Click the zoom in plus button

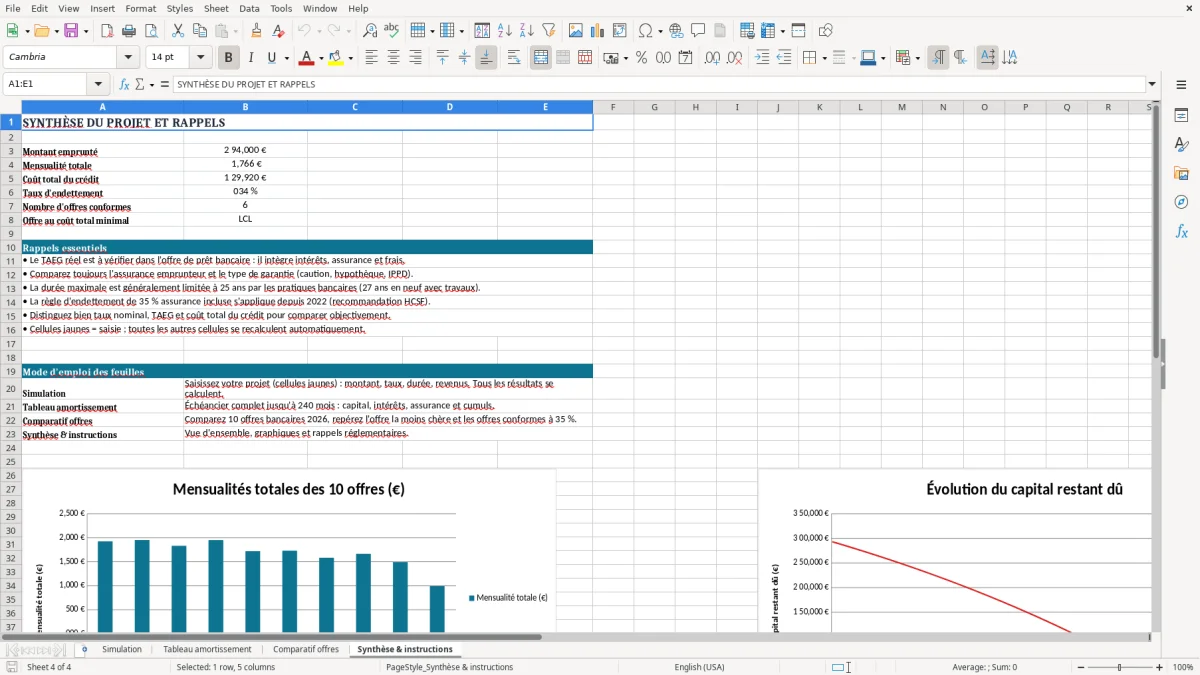pyautogui.click(x=1159, y=667)
